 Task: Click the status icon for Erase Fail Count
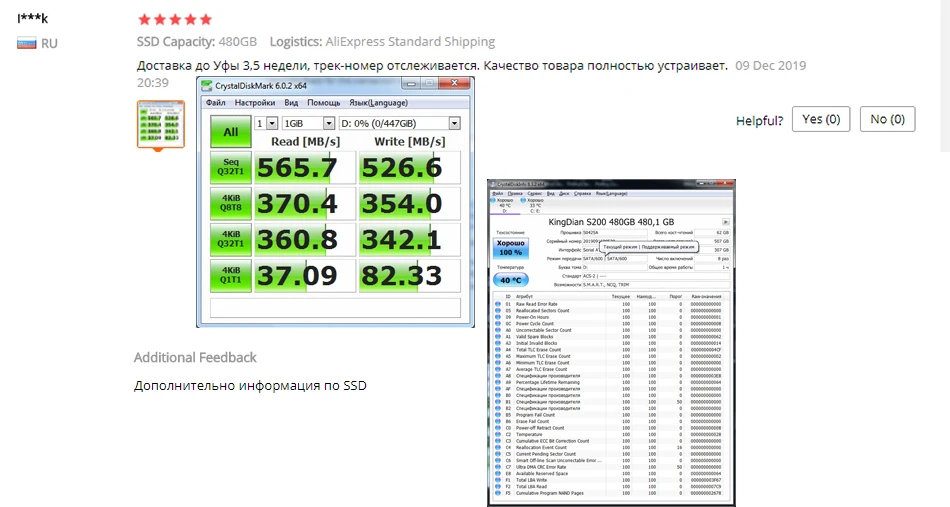(498, 421)
